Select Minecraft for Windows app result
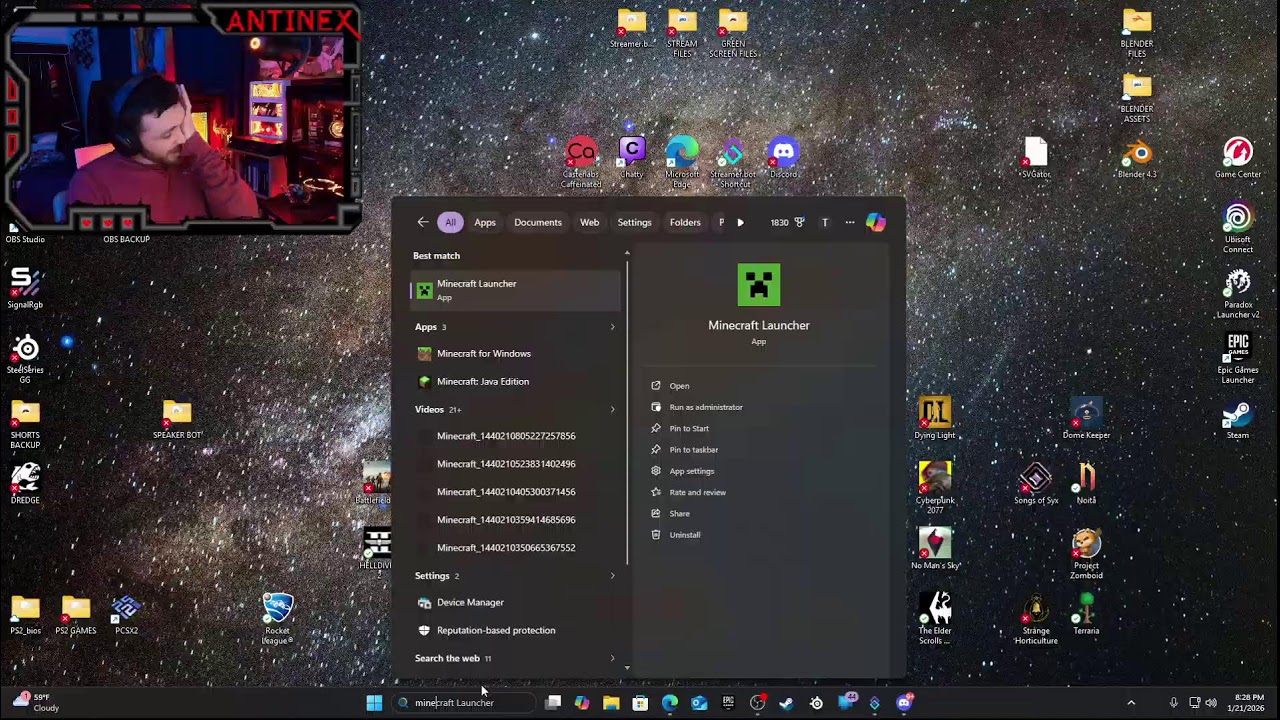1280x720 pixels. (x=516, y=353)
